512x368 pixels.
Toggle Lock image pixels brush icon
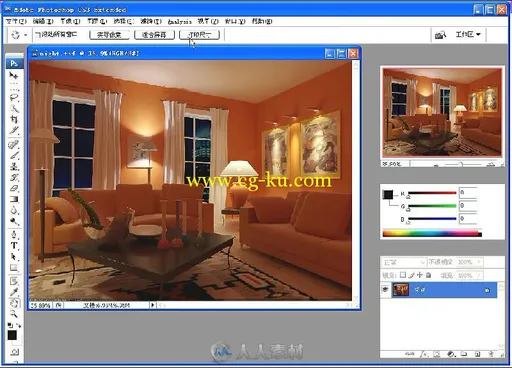(x=412, y=275)
